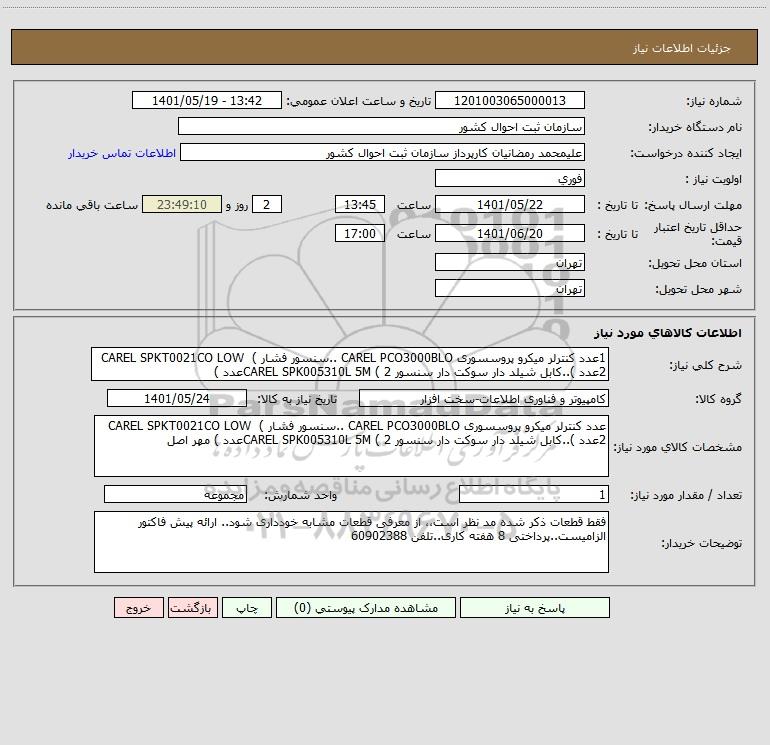Click quantity field showing 1

[534, 495]
